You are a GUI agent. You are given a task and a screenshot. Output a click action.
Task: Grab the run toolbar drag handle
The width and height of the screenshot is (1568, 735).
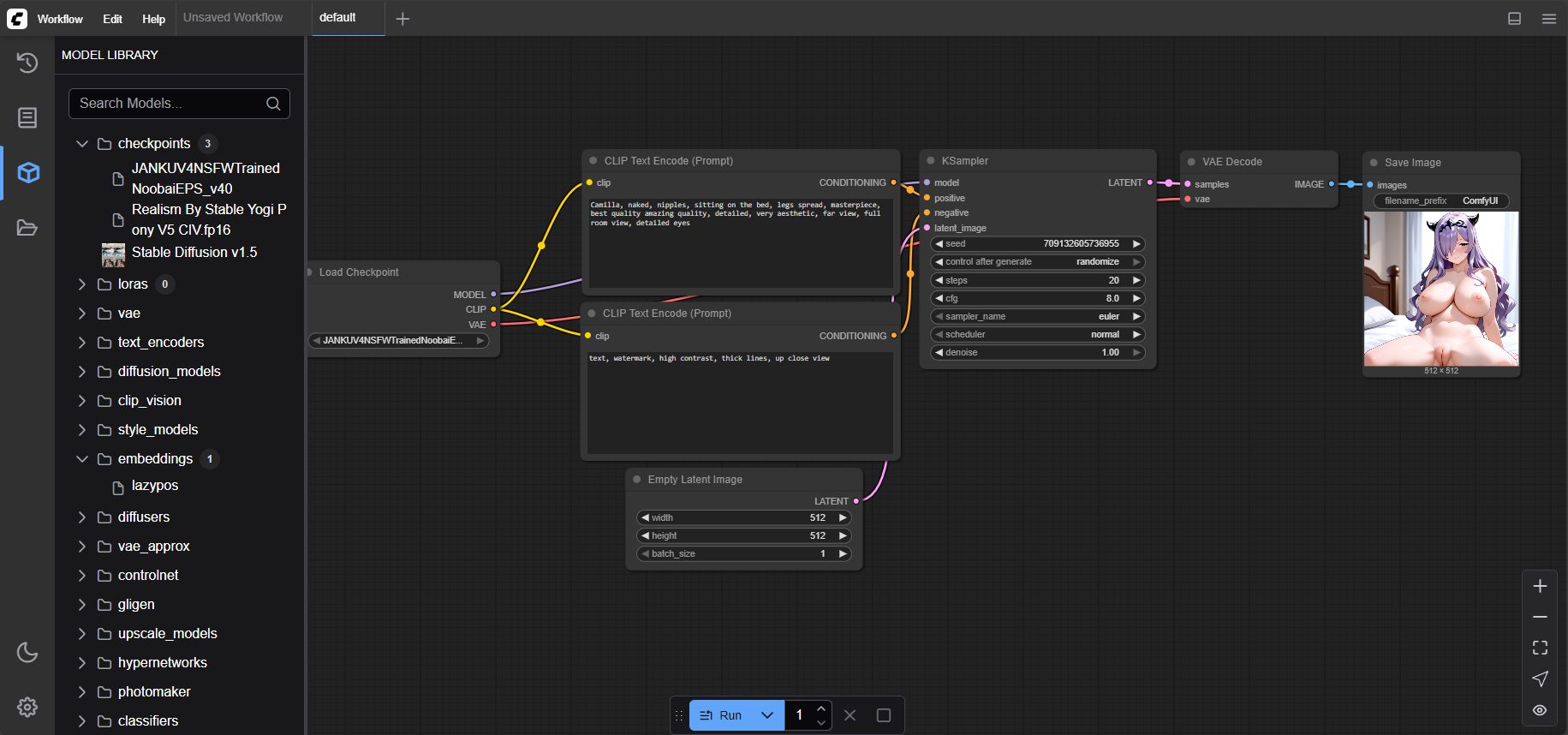tap(679, 715)
